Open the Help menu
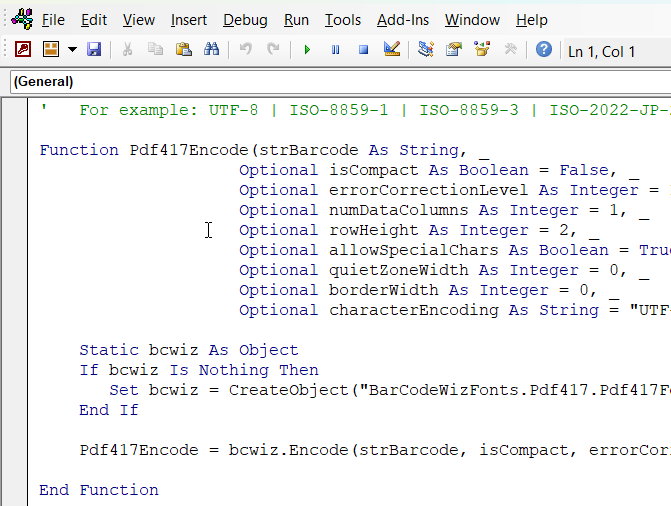This screenshot has height=506, width=671. click(531, 20)
